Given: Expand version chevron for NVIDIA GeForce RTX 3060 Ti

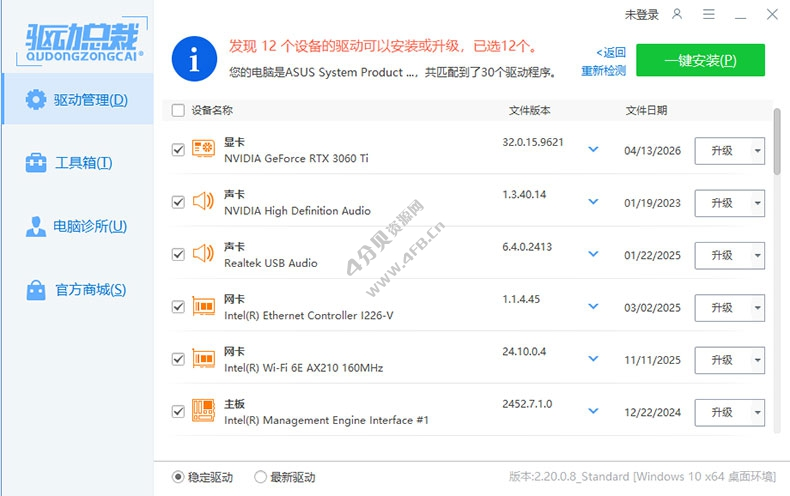Looking at the screenshot, I should [x=593, y=150].
